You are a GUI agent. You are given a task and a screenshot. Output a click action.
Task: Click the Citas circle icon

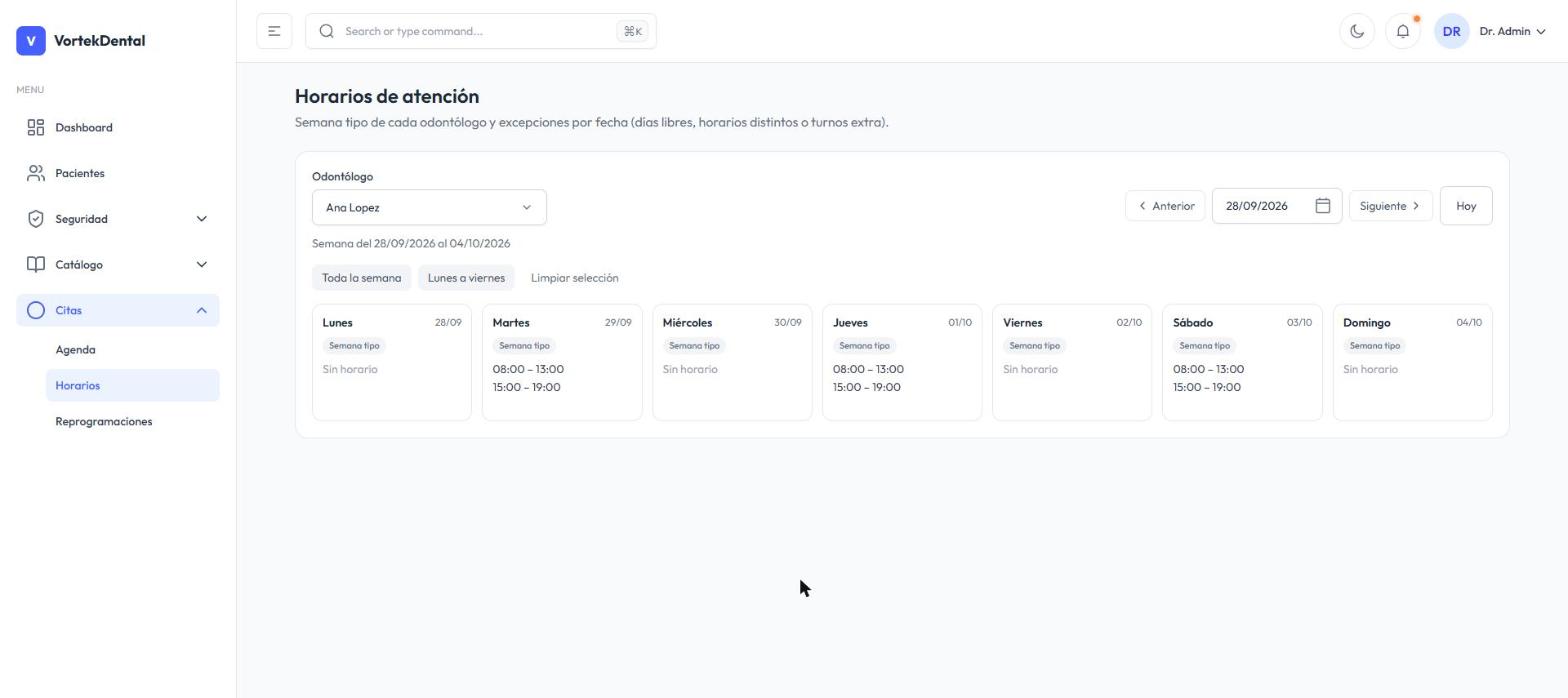coord(36,310)
